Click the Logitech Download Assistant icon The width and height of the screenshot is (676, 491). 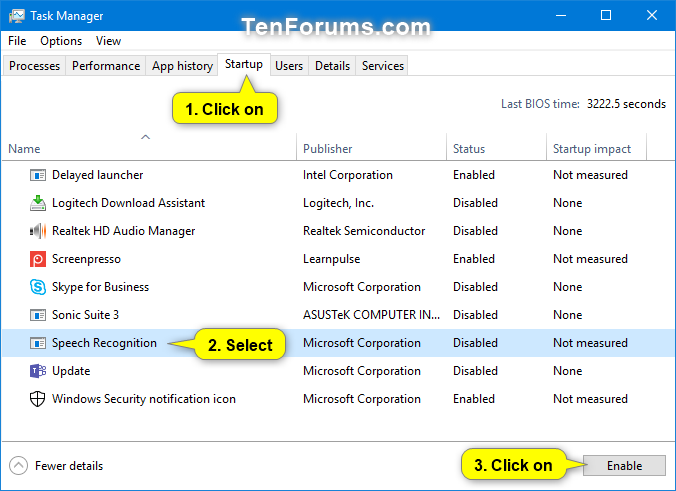pos(38,203)
